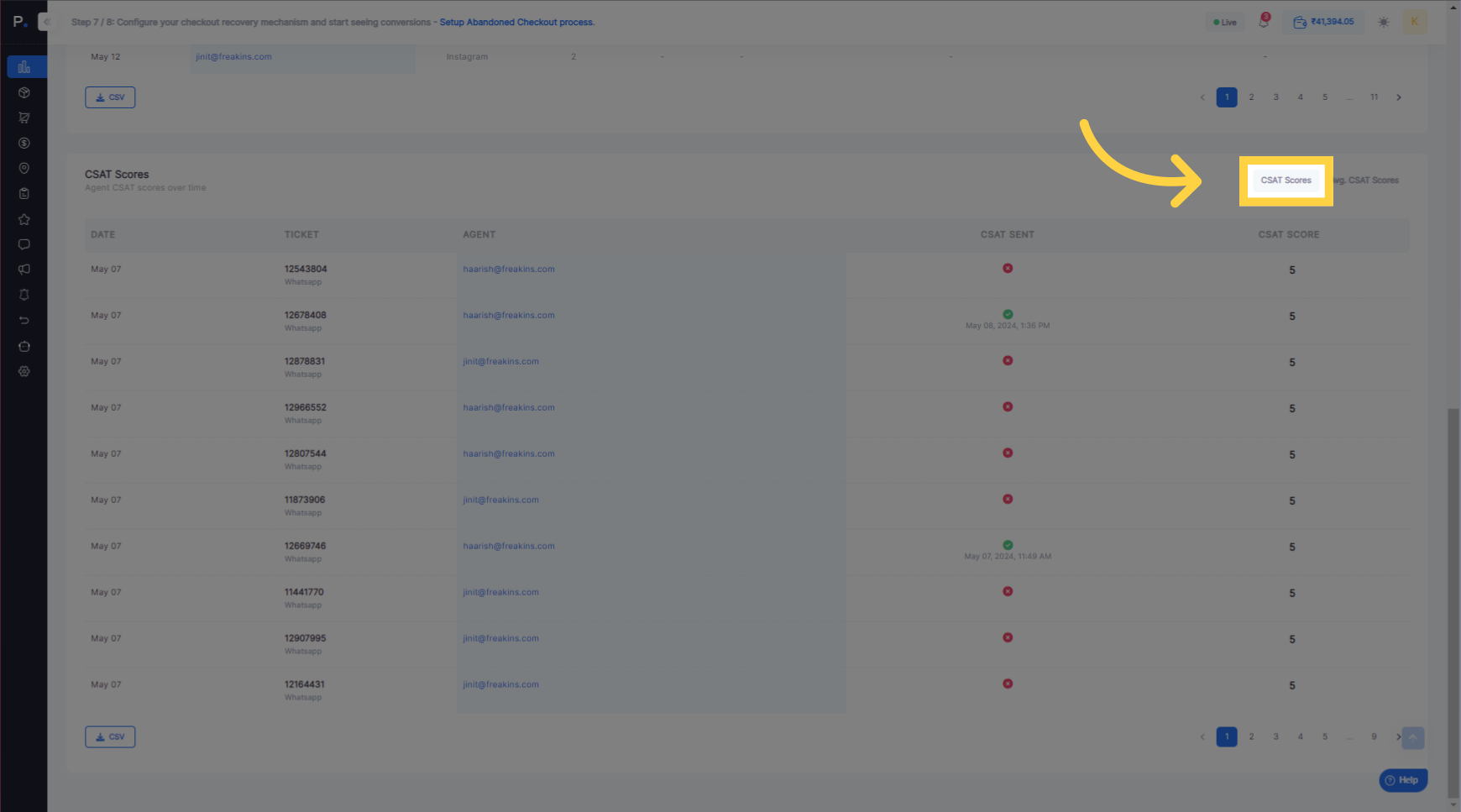Open agent email for ticket 12669746
1461x812 pixels.
tap(509, 547)
